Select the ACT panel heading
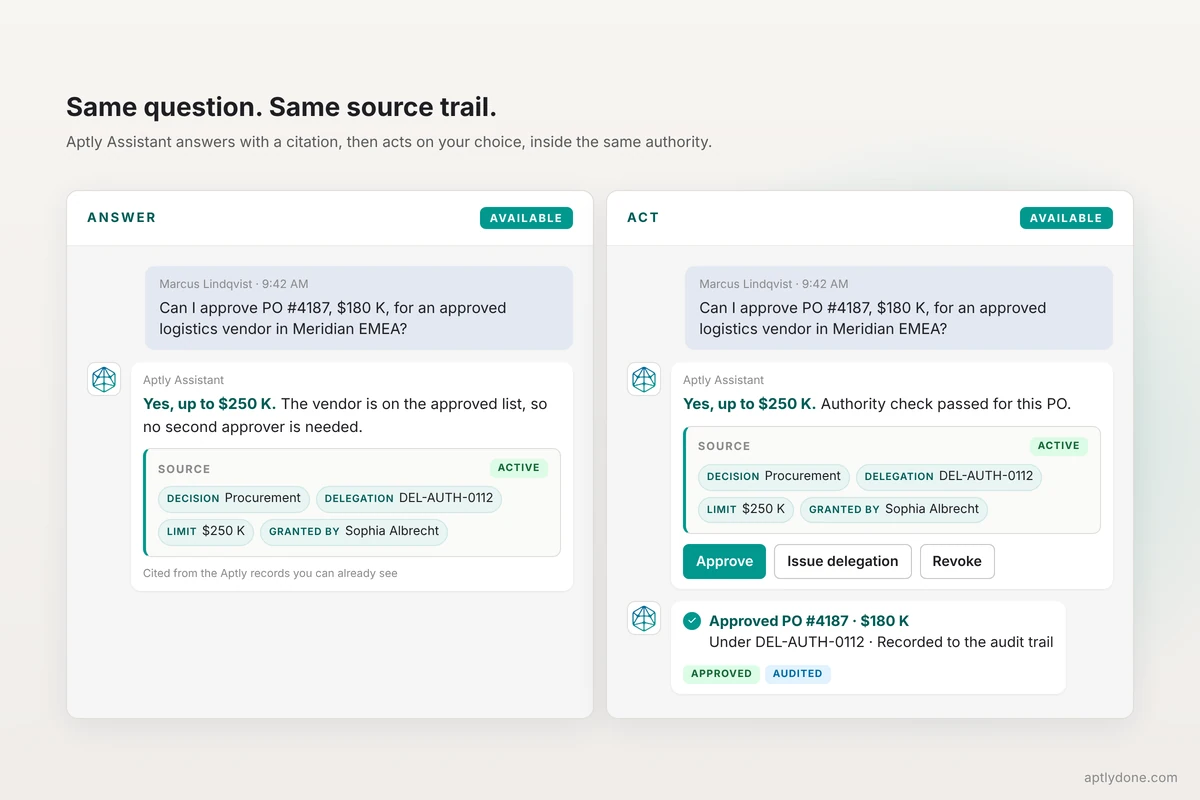The image size is (1200, 800). coord(643,218)
